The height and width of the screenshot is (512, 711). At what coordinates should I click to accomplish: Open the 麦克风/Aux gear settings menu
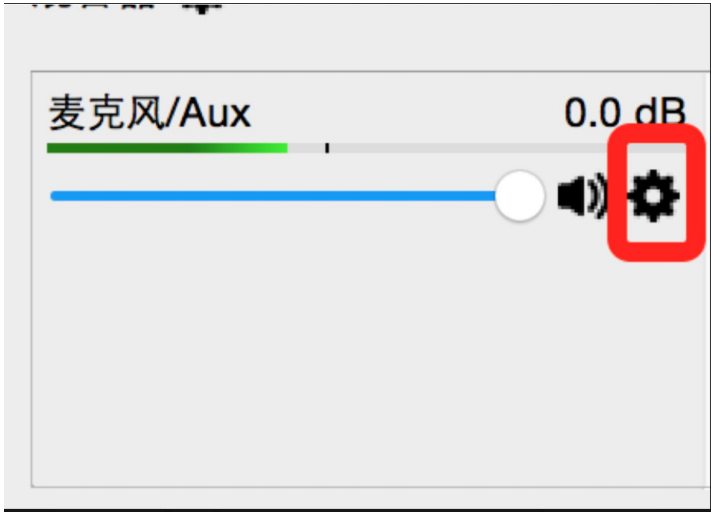click(653, 196)
